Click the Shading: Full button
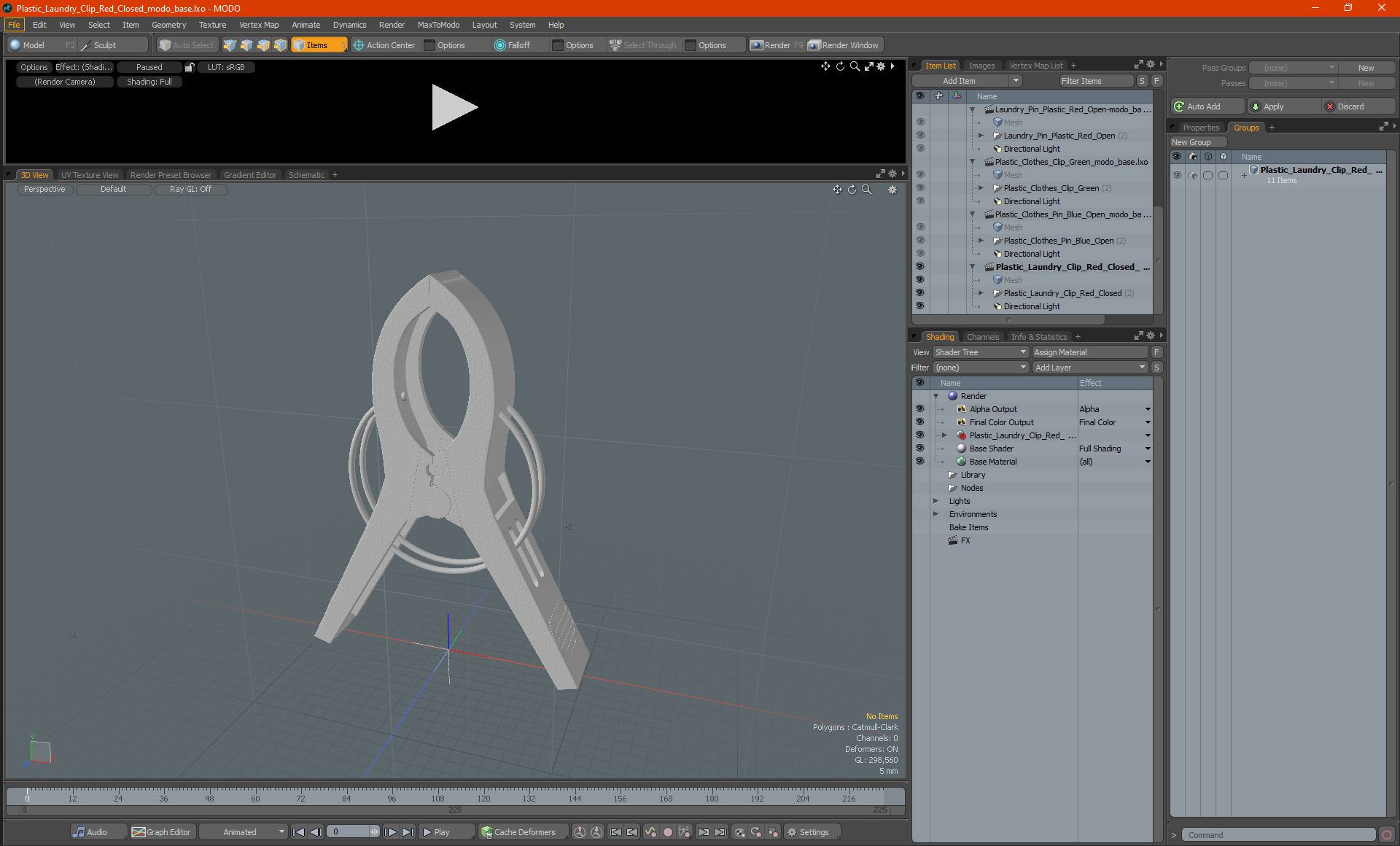 (149, 82)
